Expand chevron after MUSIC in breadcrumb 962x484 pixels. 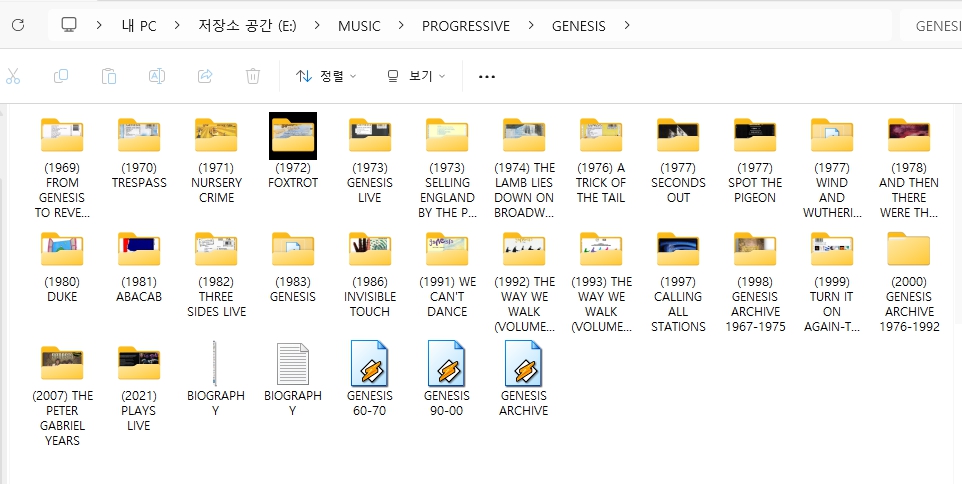[x=401, y=25]
